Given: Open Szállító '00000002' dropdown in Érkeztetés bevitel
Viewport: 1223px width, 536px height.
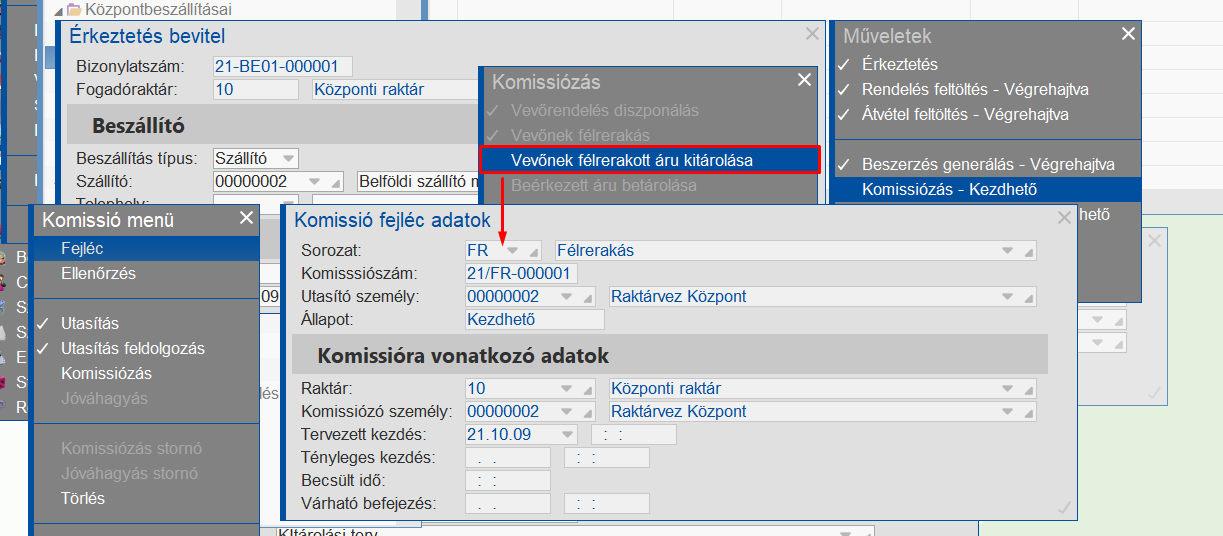Looking at the screenshot, I should [x=317, y=181].
